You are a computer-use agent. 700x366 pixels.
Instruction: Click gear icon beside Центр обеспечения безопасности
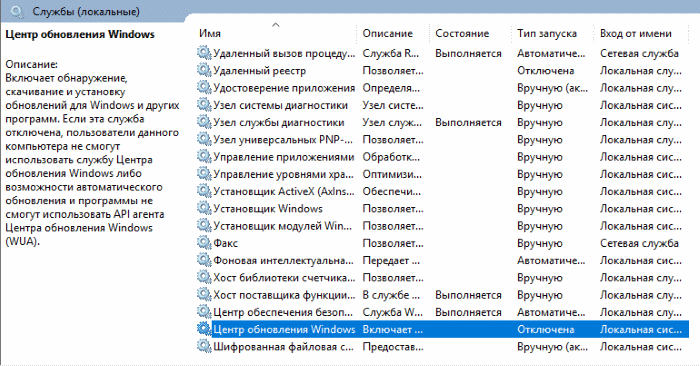click(x=204, y=312)
